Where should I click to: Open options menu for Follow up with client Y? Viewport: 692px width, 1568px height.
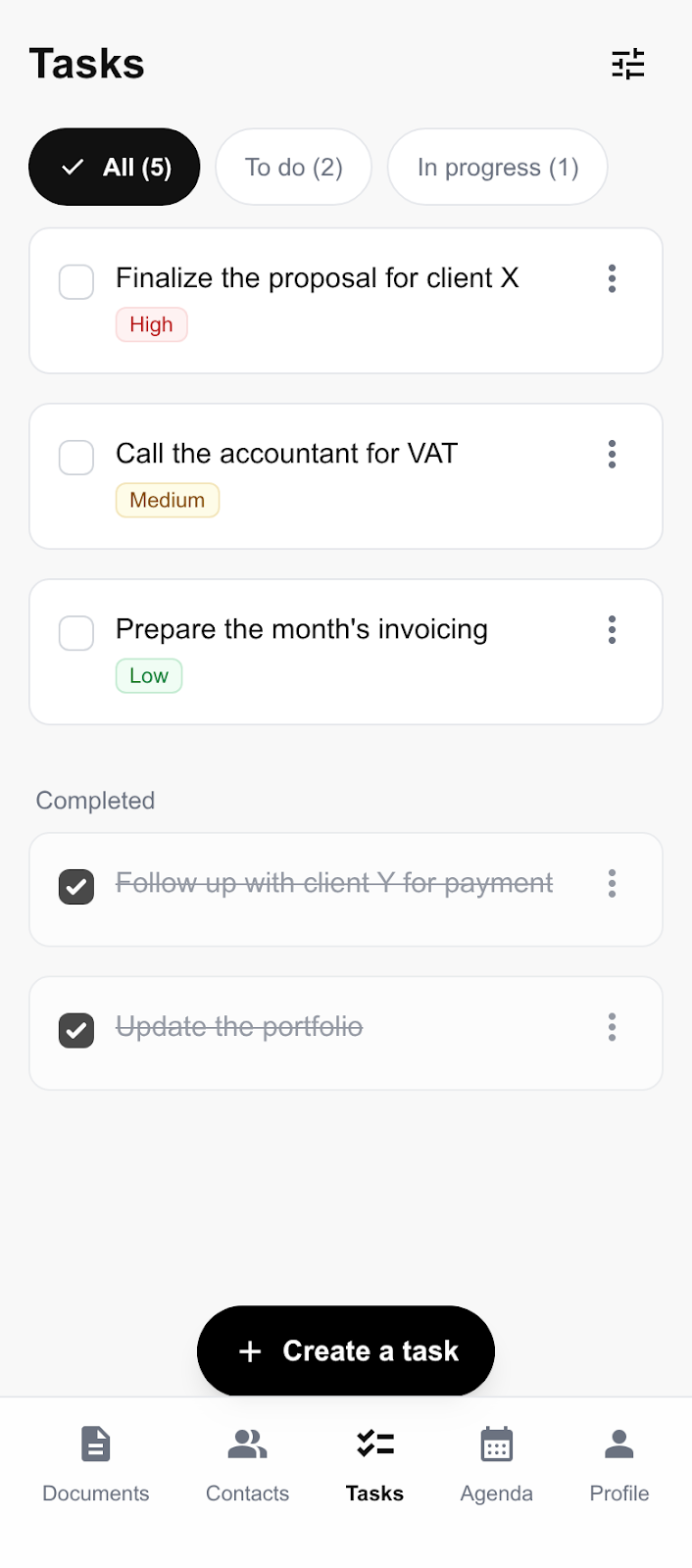(612, 883)
